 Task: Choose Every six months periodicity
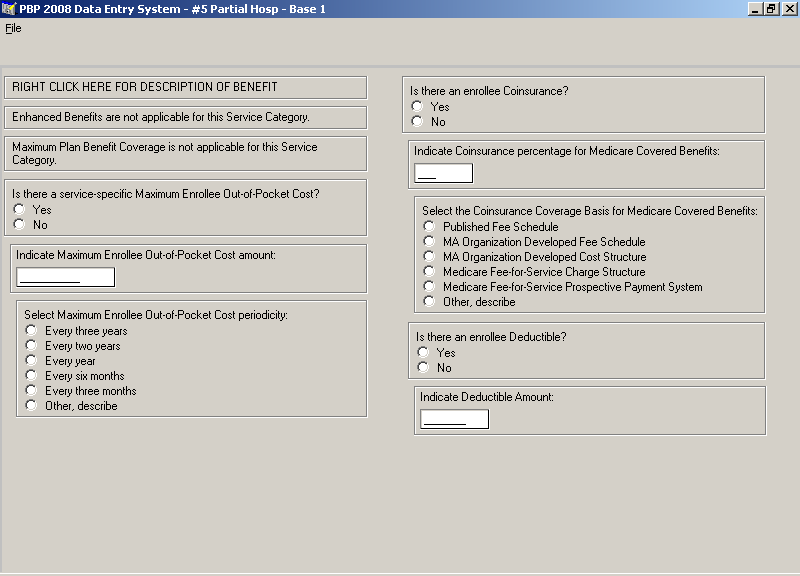tap(31, 375)
